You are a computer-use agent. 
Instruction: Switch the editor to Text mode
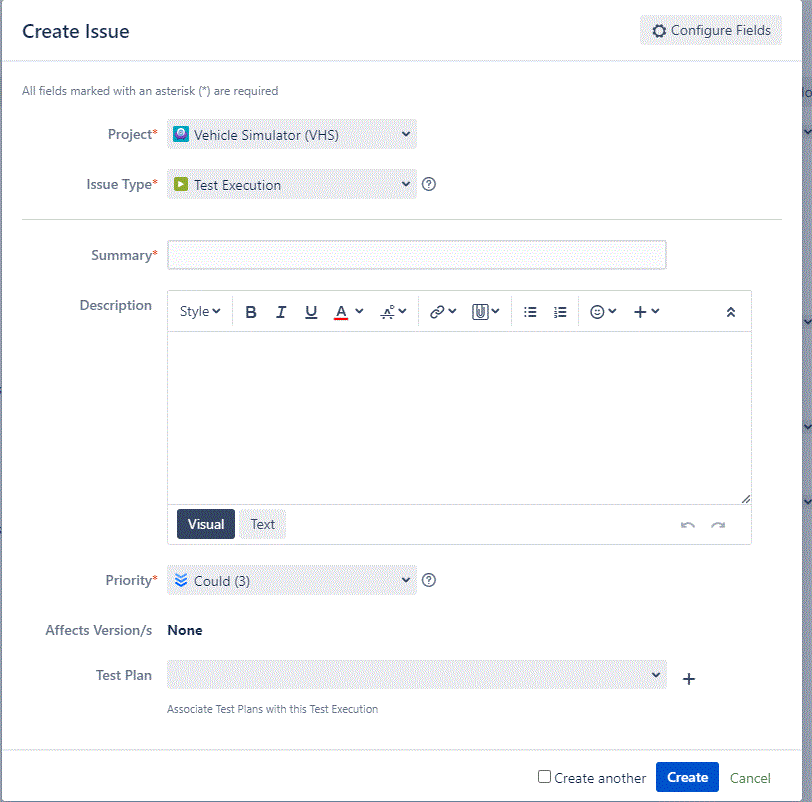pyautogui.click(x=262, y=524)
